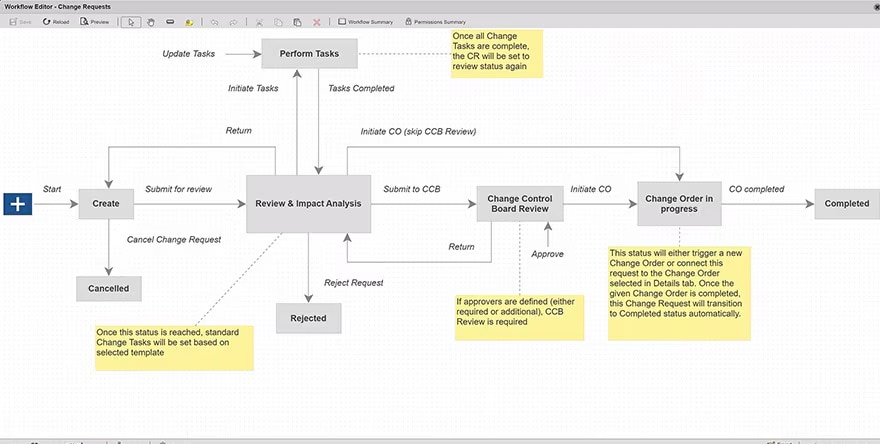Image resolution: width=880 pixels, height=444 pixels.
Task: Click the undo arrow icon
Action: coord(216,21)
